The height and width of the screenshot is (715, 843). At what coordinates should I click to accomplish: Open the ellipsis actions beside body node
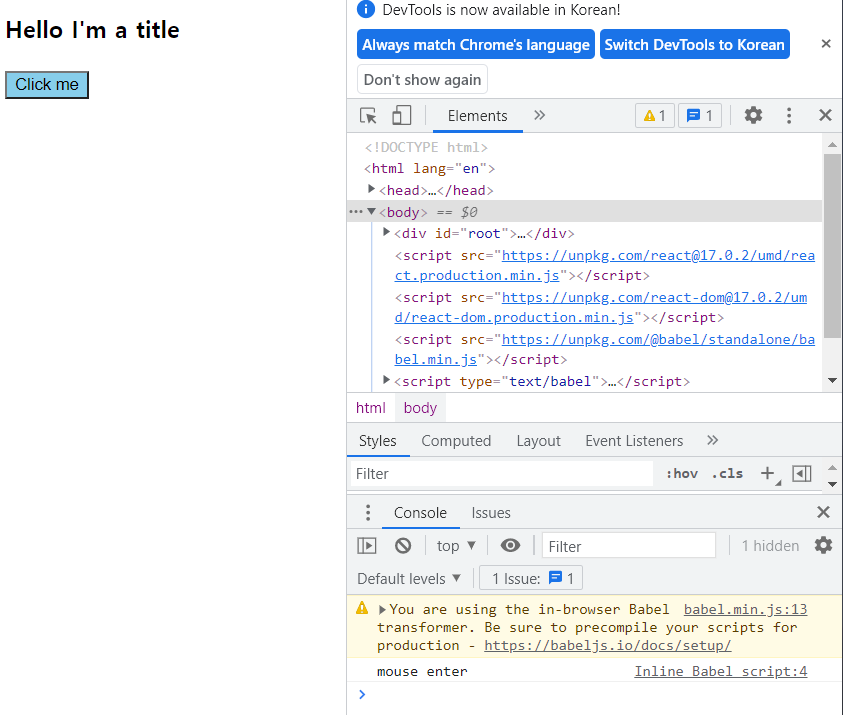(x=355, y=212)
